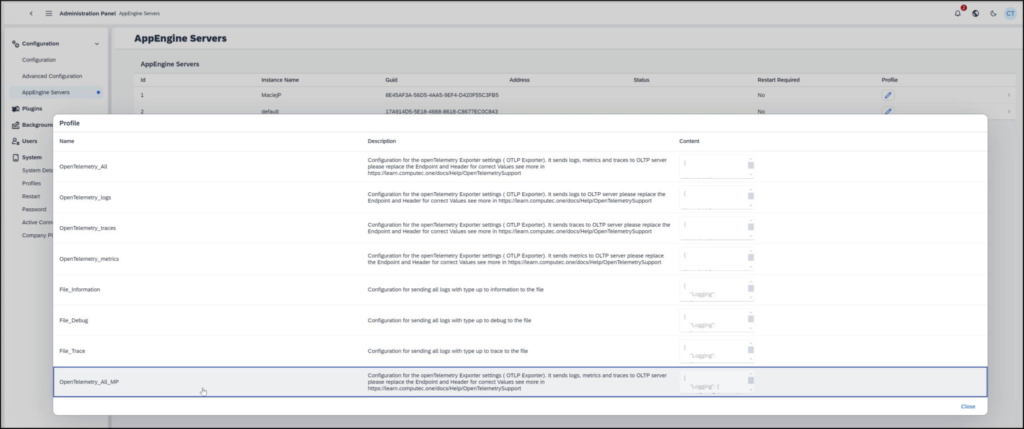Expand the System sidebar section
The width and height of the screenshot is (1024, 429).
pyautogui.click(x=31, y=157)
